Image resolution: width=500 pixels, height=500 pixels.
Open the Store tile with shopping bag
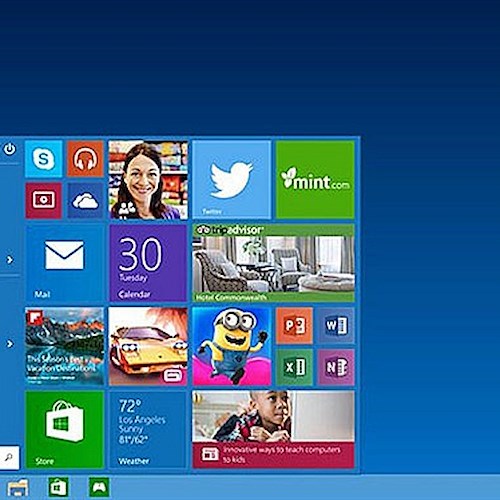[x=65, y=430]
